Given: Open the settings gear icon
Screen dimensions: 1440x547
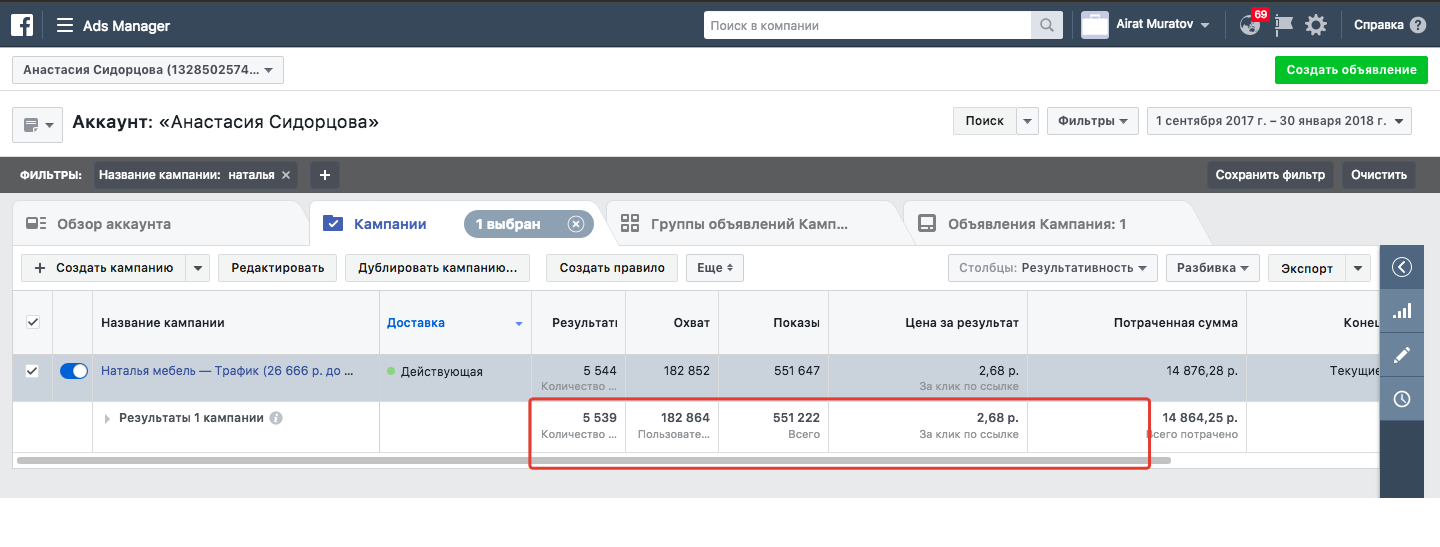Looking at the screenshot, I should click(x=1316, y=26).
